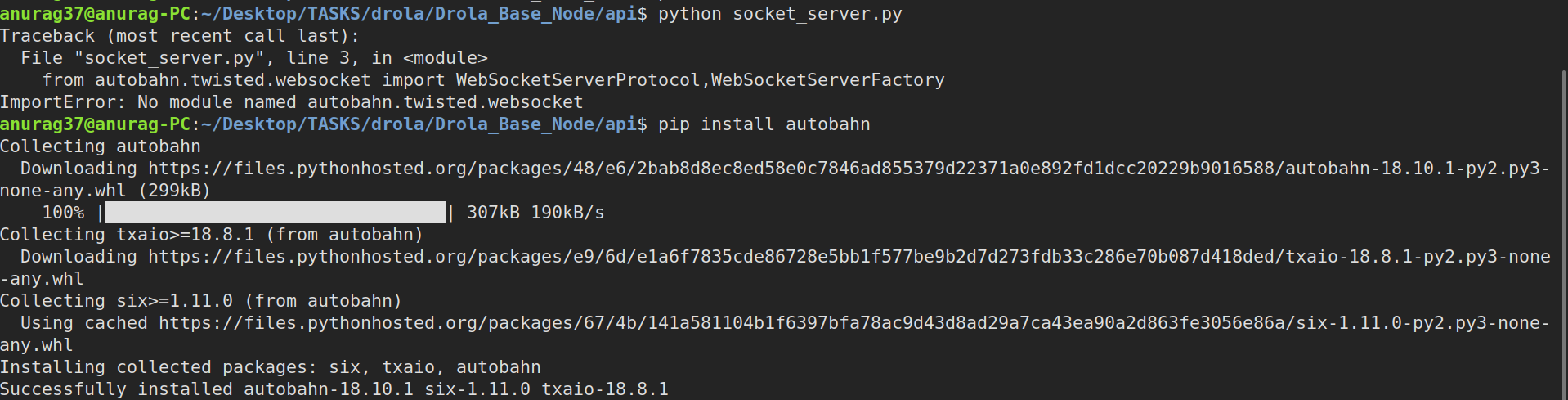Click "Collecting six>=1.11.0" line
Image resolution: width=1568 pixels, height=400 pixels.
(201, 301)
